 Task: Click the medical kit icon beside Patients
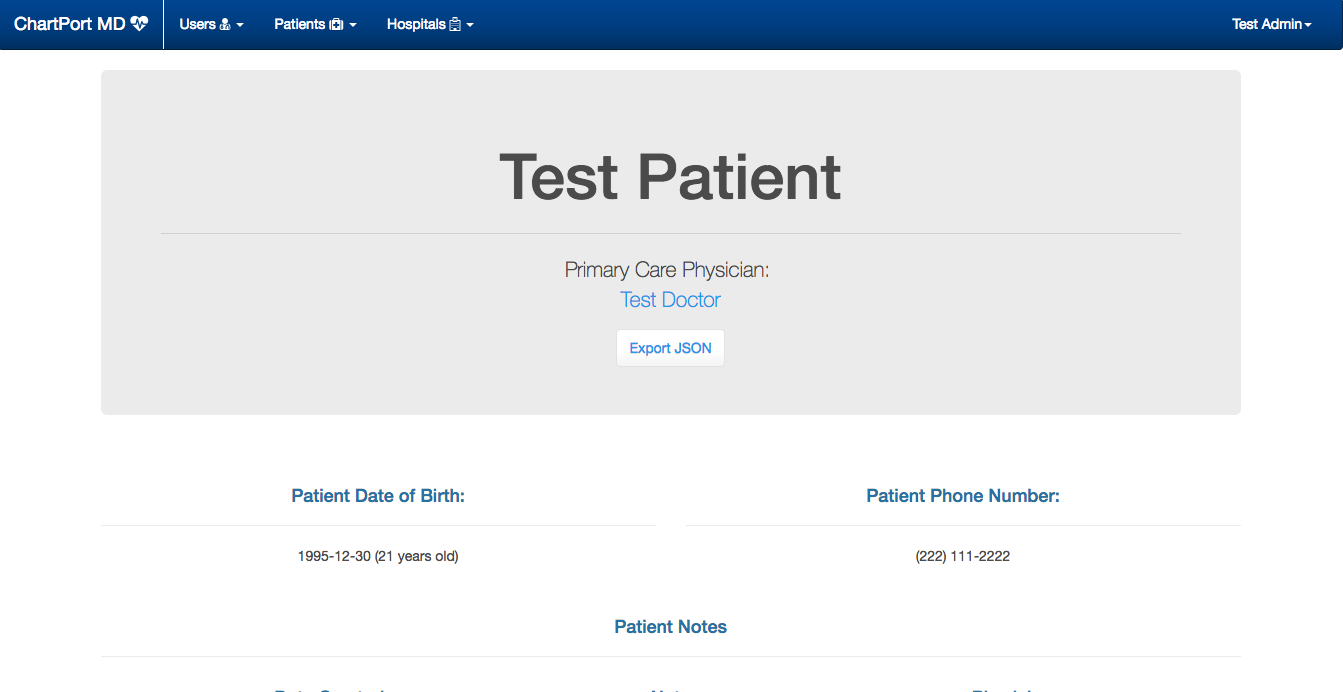point(336,25)
